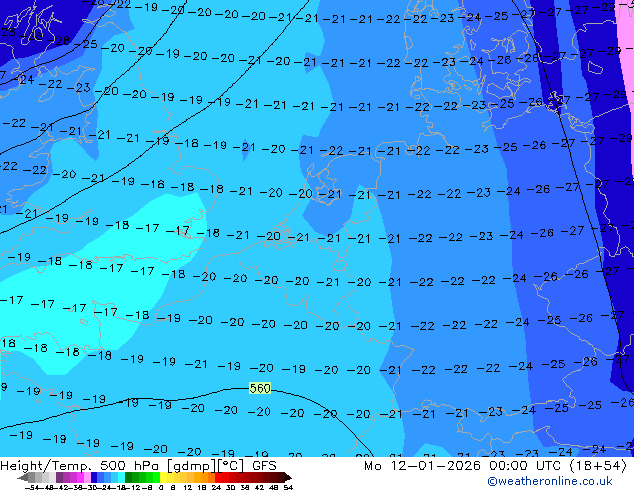Pick the dark navy blue swatch in legend

click(x=94, y=477)
